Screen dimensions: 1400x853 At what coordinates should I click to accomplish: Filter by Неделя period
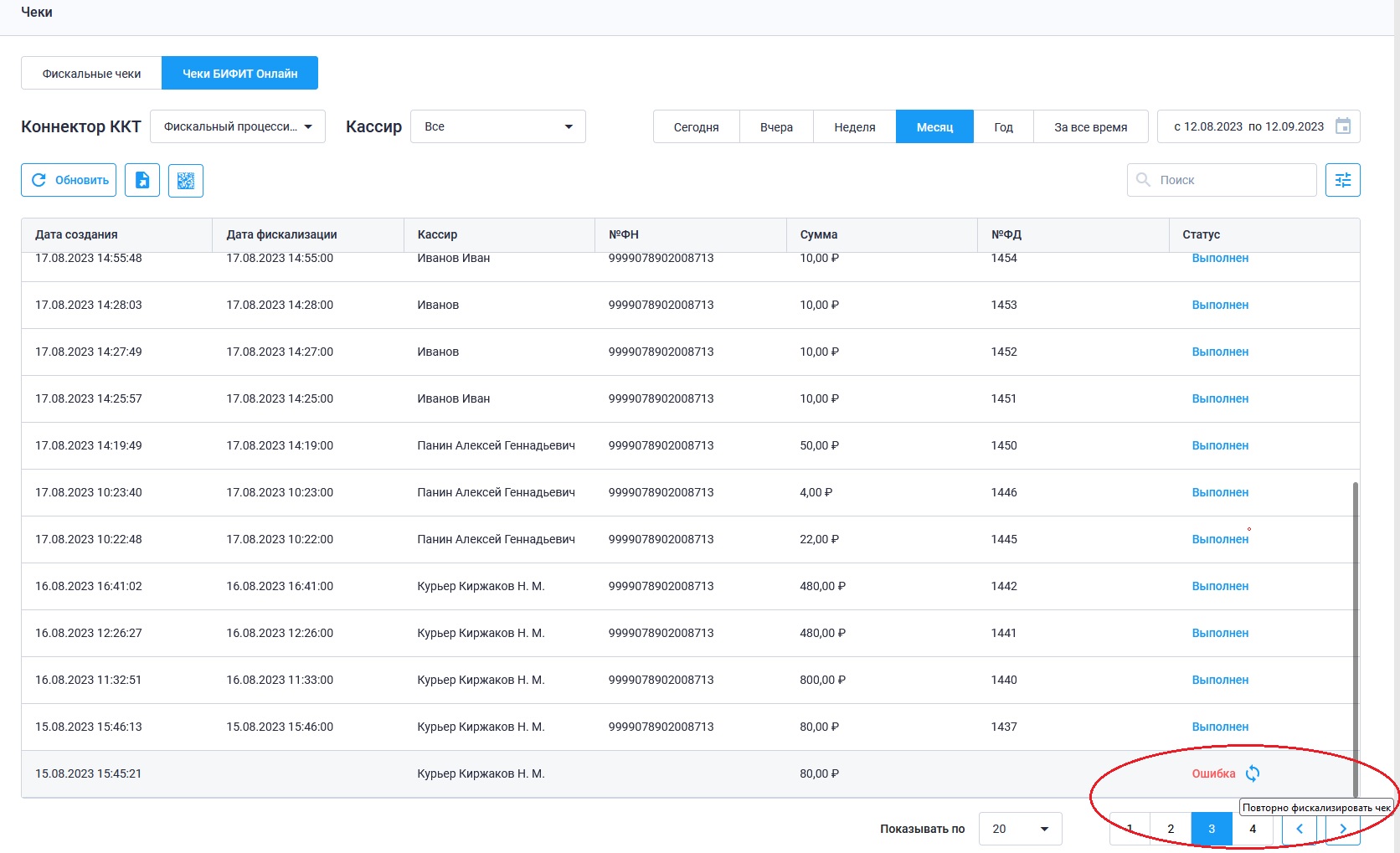854,126
